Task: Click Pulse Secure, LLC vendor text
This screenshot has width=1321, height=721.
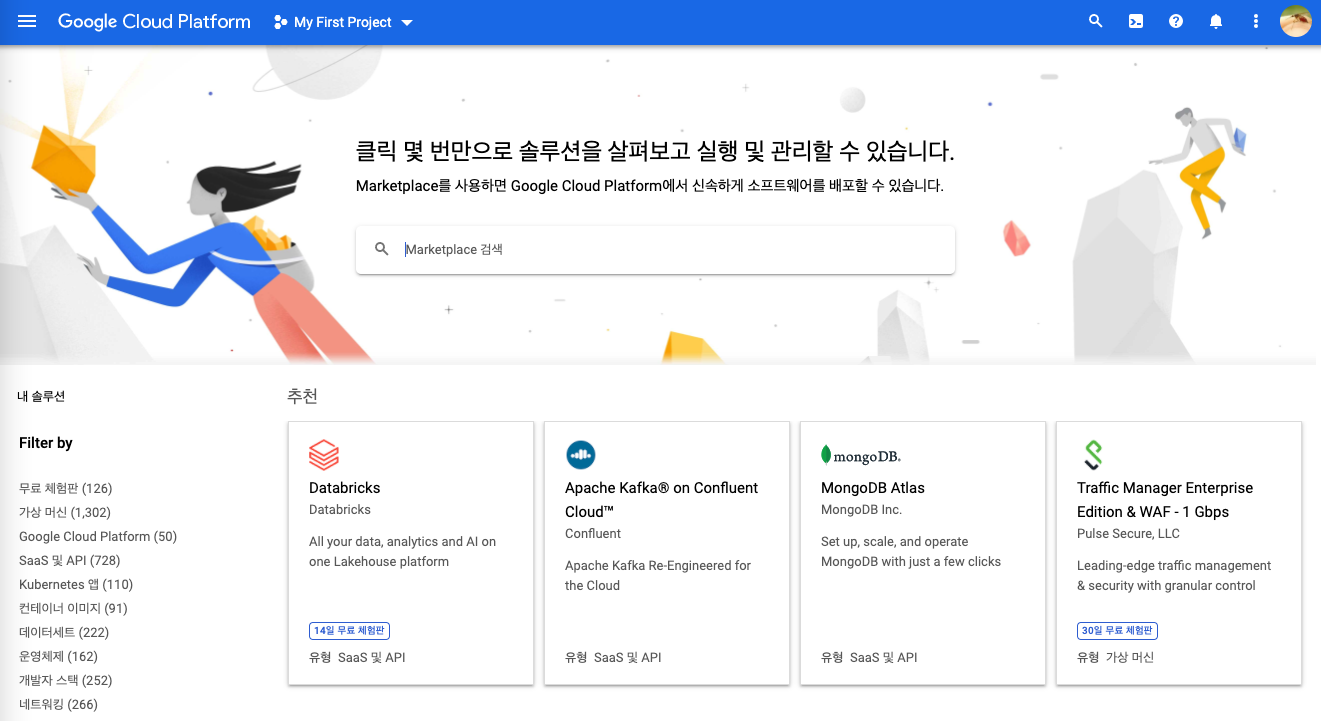Action: 1128,534
